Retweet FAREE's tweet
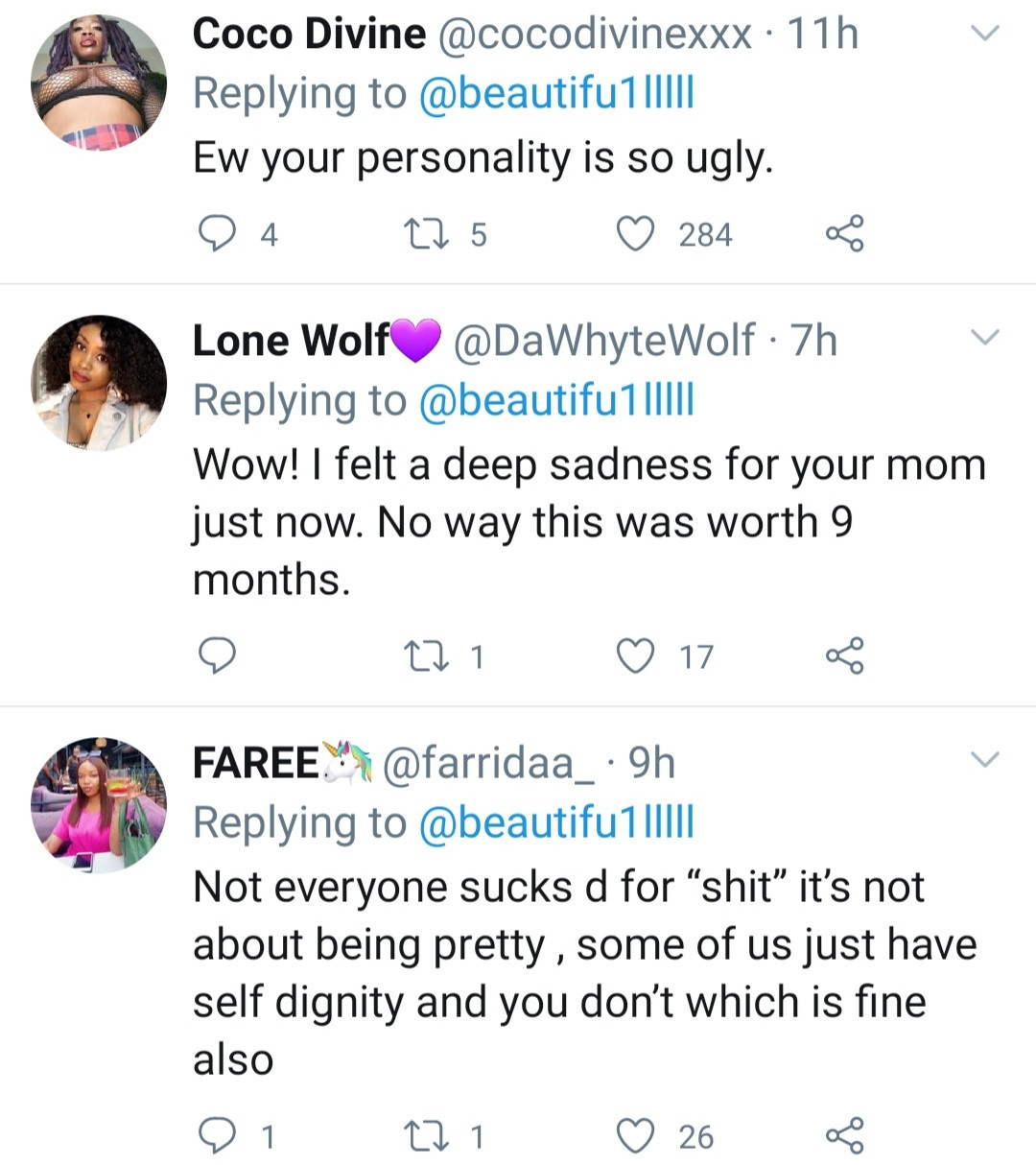The height and width of the screenshot is (1165, 1036). 425,1135
